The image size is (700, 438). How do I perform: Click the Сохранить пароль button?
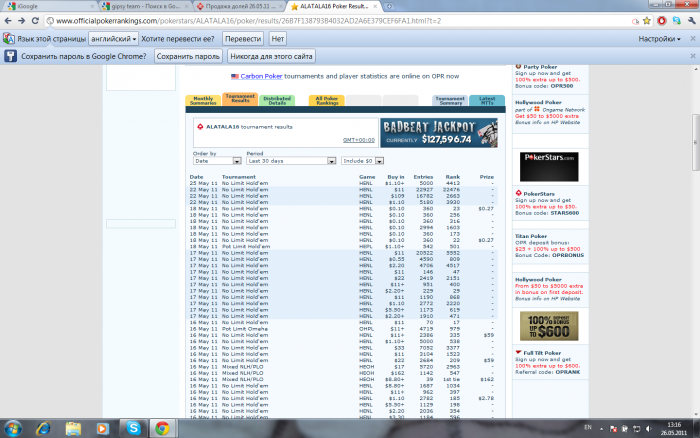(x=188, y=56)
